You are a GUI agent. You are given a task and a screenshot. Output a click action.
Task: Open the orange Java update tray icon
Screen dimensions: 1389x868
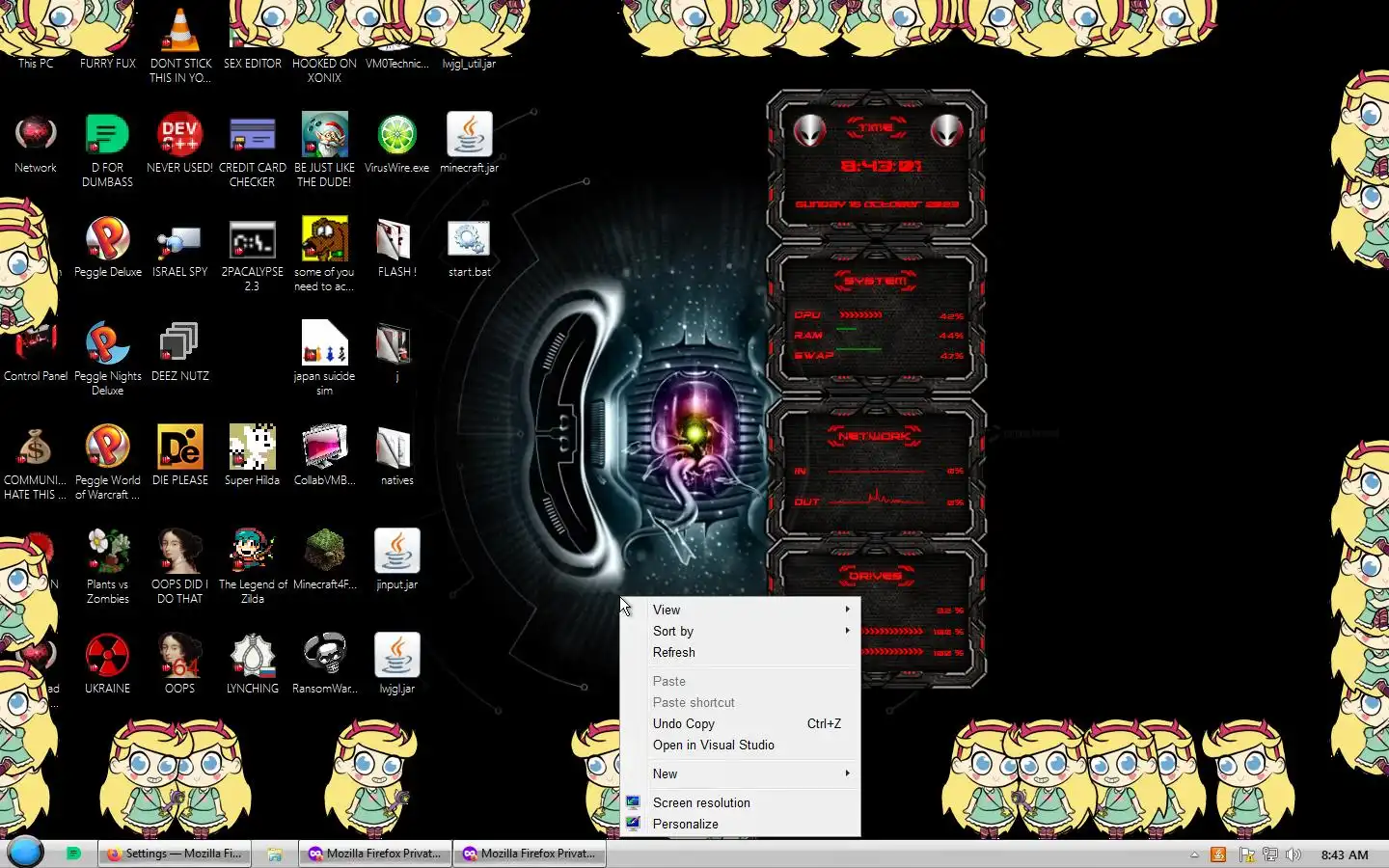pos(1218,854)
